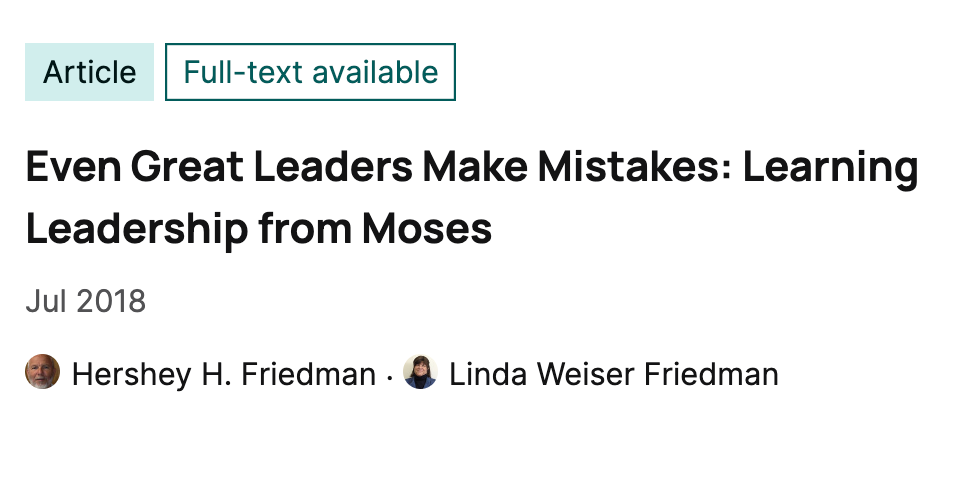Select the word 'available' in the green outlined badge
This screenshot has height=494, width=958.
(376, 72)
